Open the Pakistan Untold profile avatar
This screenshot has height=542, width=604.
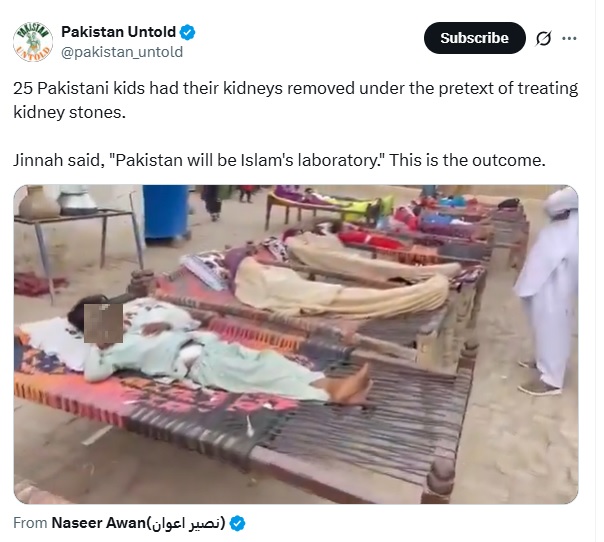33,42
